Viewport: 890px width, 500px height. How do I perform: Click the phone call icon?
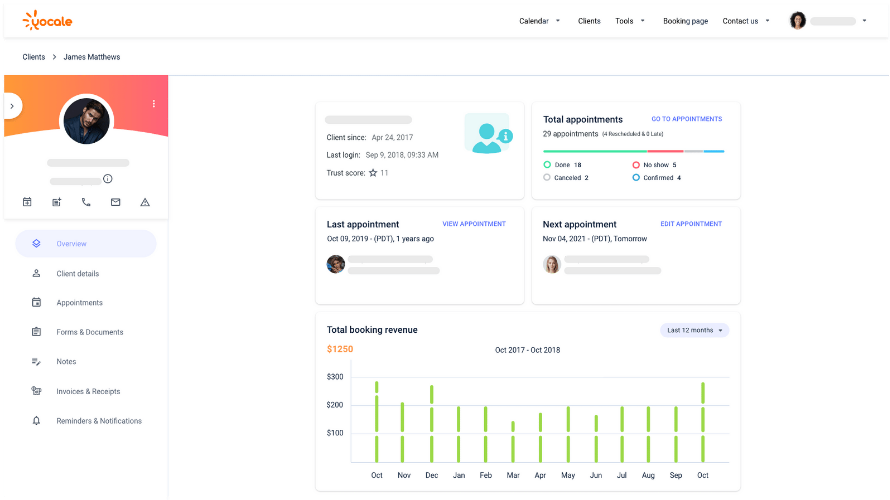[86, 202]
